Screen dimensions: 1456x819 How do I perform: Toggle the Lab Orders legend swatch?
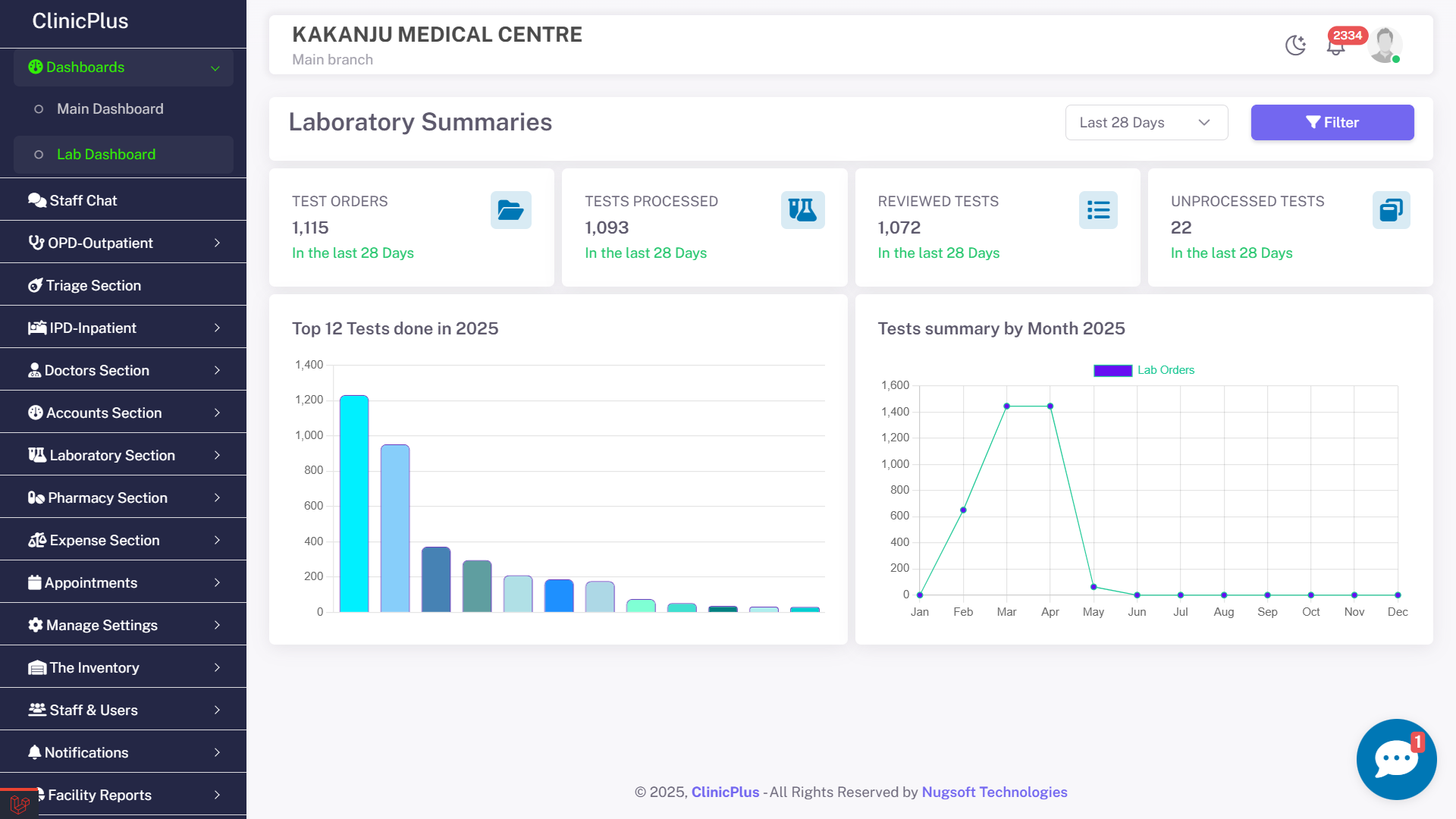pos(1112,370)
